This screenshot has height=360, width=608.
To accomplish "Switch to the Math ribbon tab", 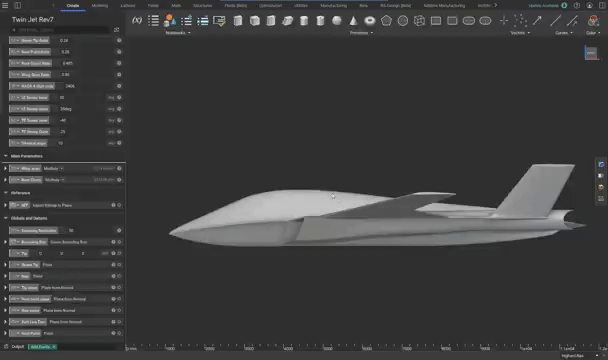I will point(176,5).
